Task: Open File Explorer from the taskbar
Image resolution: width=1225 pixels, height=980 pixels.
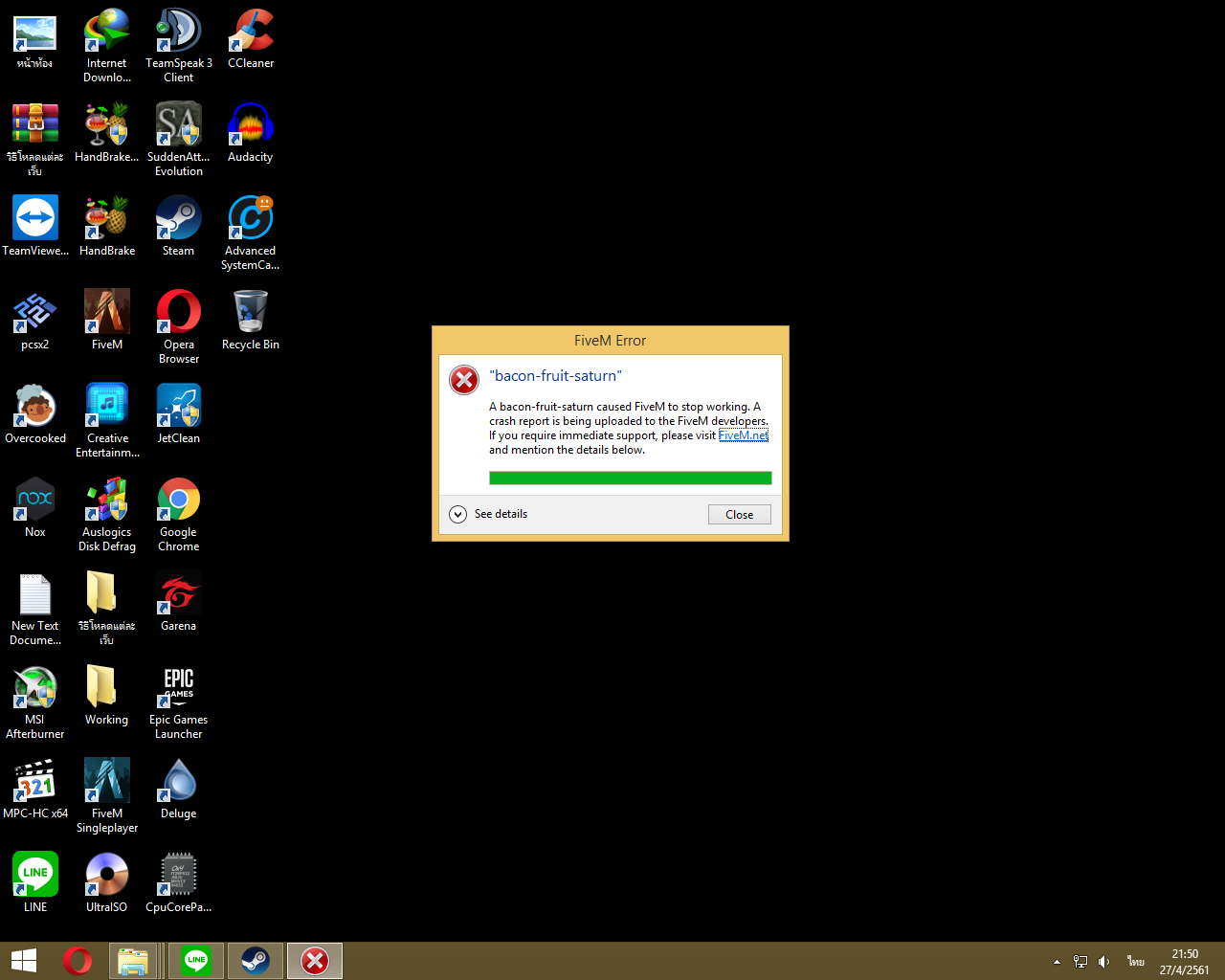Action: [133, 961]
